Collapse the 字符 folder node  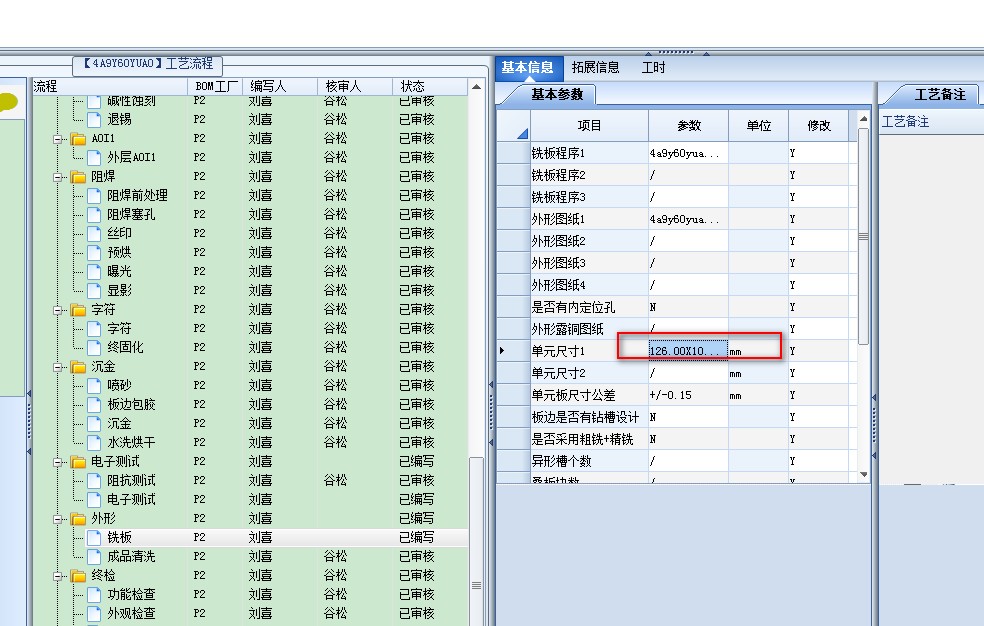coord(58,310)
